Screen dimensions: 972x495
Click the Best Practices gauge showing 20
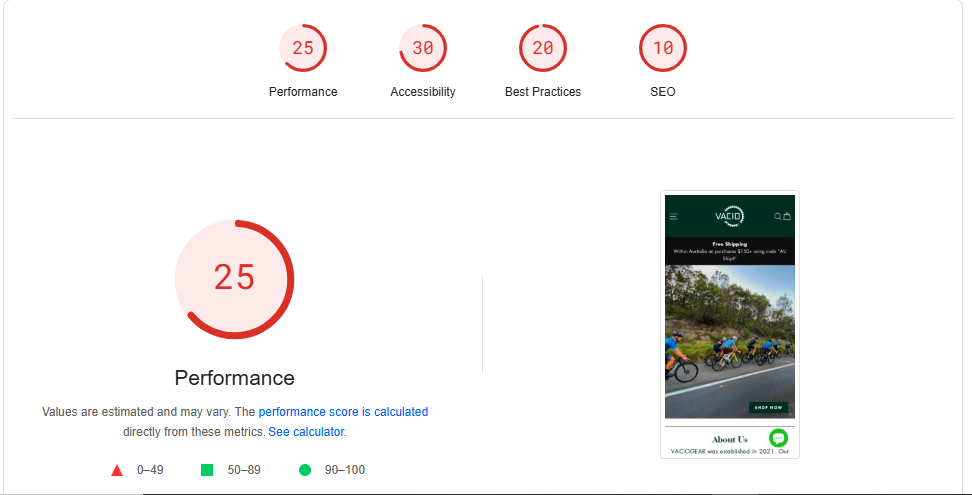click(543, 48)
